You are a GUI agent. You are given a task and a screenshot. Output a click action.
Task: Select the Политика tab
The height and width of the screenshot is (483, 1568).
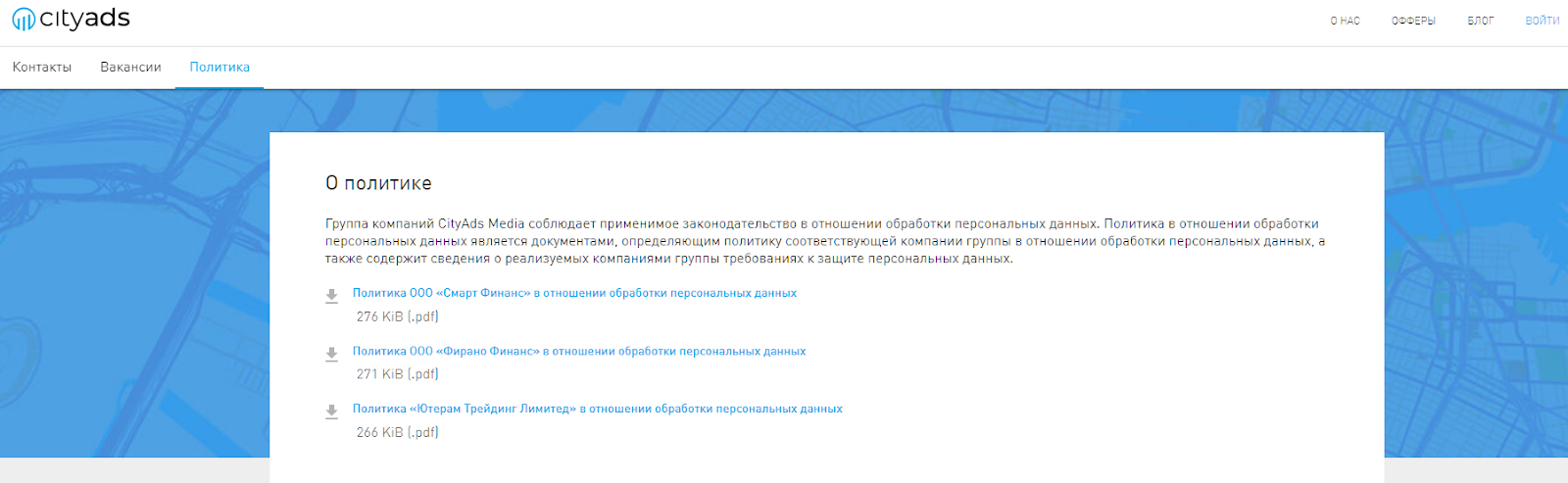tap(220, 67)
